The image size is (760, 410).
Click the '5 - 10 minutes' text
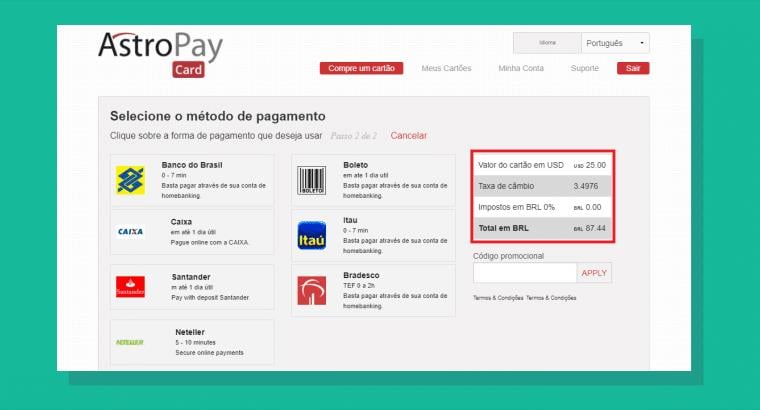click(195, 343)
